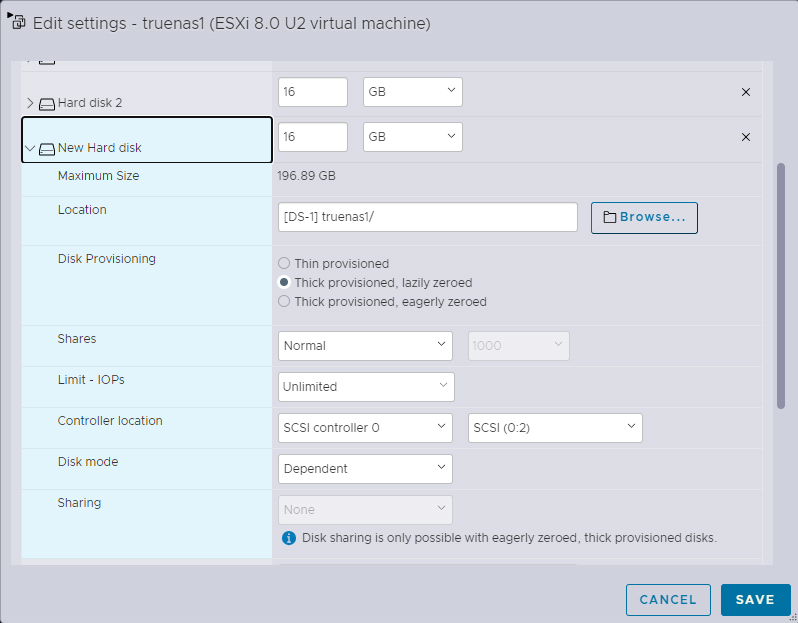Click the Hard disk 2 drive icon
798x623 pixels.
[47, 103]
